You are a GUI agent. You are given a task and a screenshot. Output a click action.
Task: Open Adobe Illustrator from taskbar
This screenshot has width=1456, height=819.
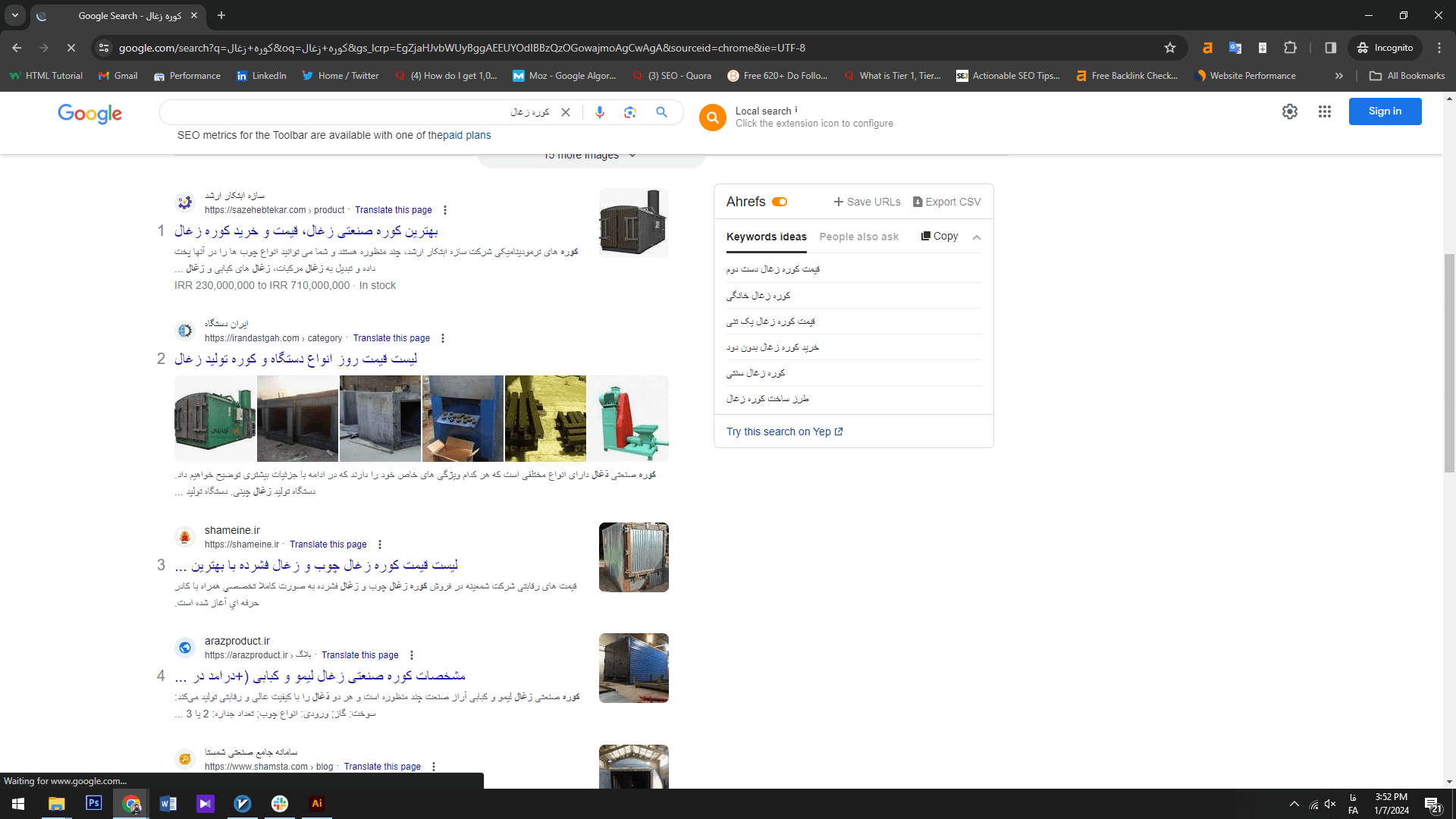(x=317, y=804)
